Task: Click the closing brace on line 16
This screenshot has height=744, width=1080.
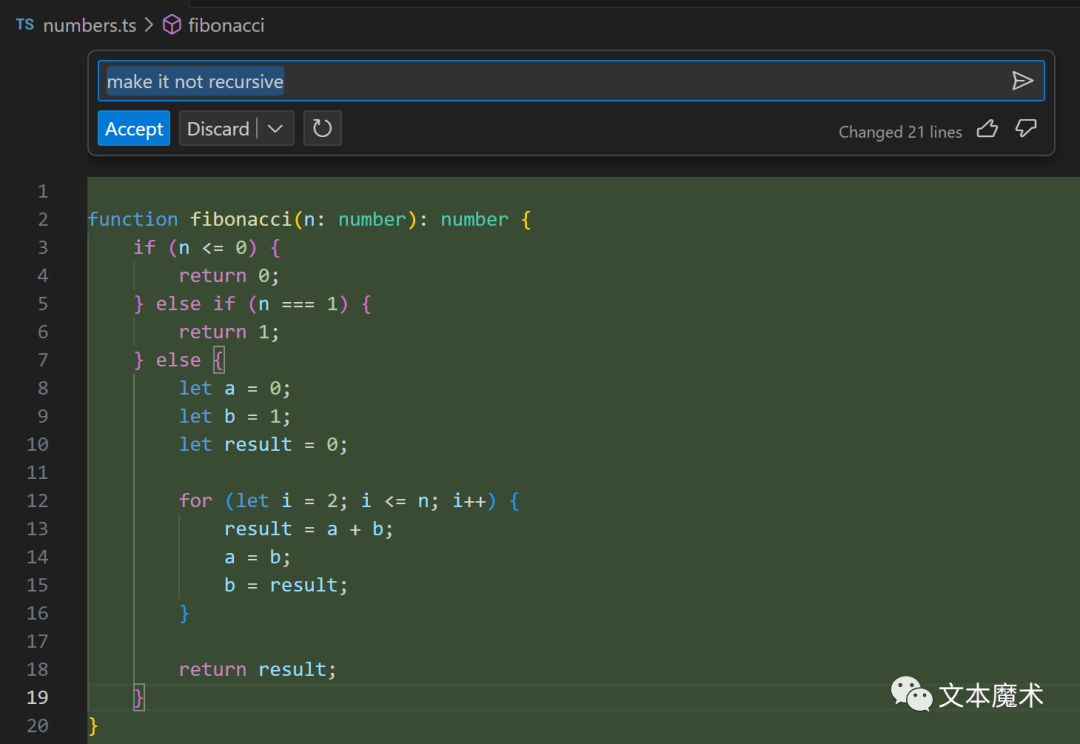Action: (184, 613)
